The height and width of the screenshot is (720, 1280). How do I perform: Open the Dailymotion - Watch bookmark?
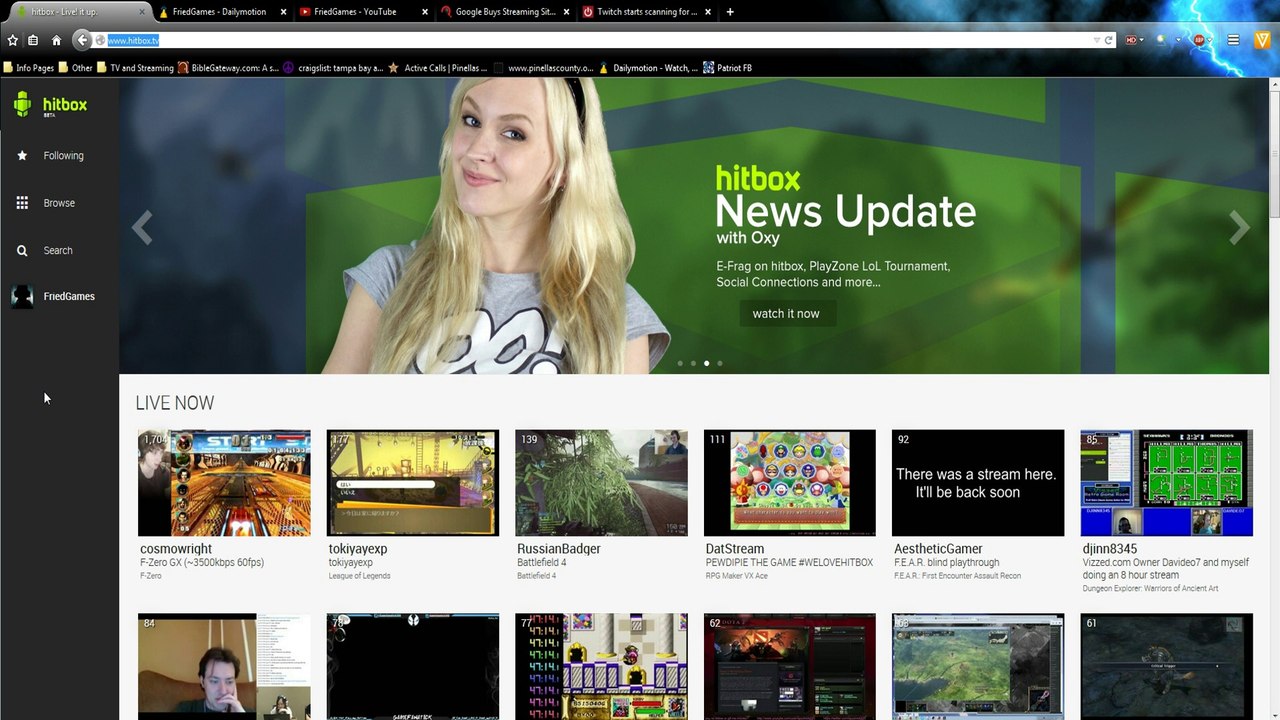pos(648,68)
